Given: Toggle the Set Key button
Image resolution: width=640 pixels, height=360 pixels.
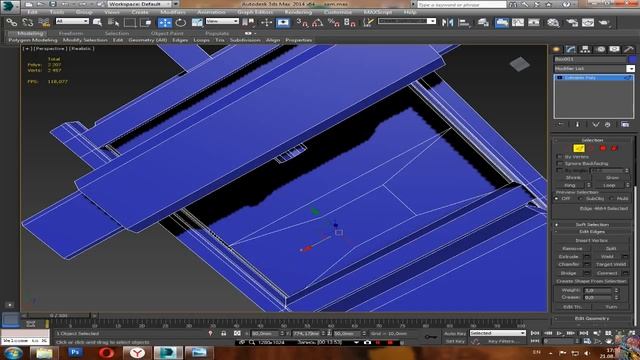Looking at the screenshot, I should point(455,341).
